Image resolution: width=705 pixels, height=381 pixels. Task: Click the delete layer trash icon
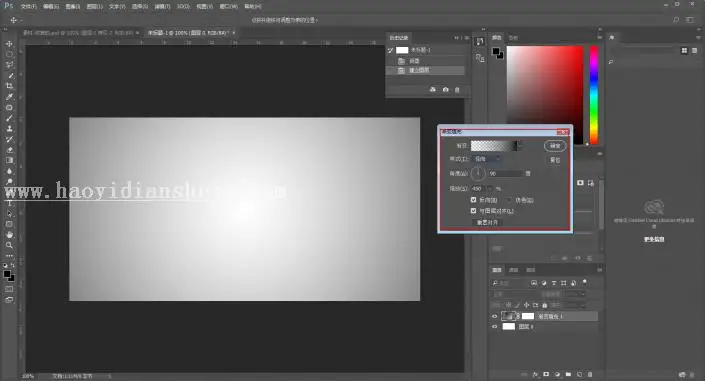coord(590,374)
